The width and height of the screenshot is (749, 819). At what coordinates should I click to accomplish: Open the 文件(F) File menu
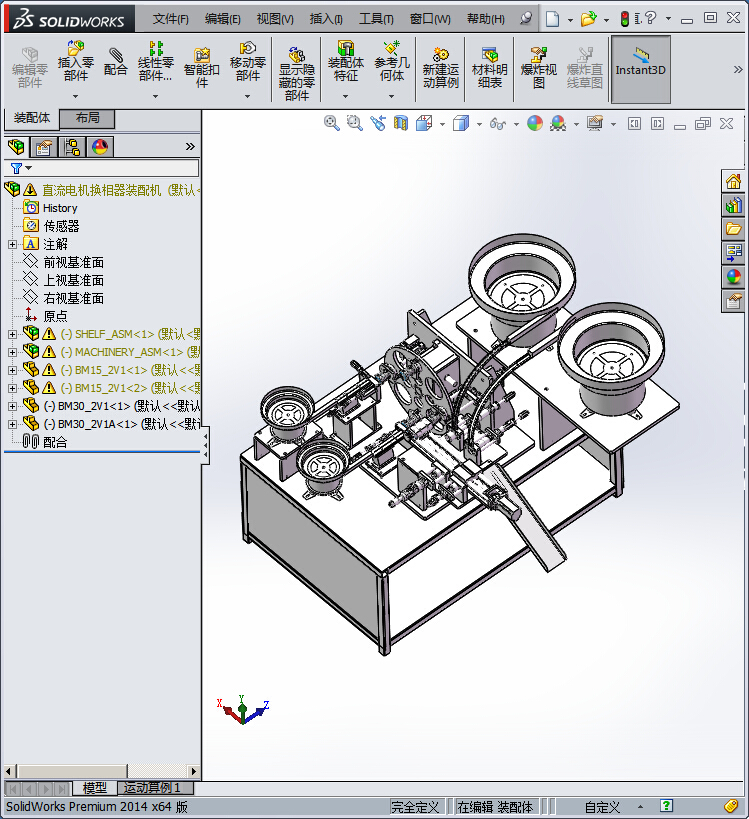(x=170, y=19)
